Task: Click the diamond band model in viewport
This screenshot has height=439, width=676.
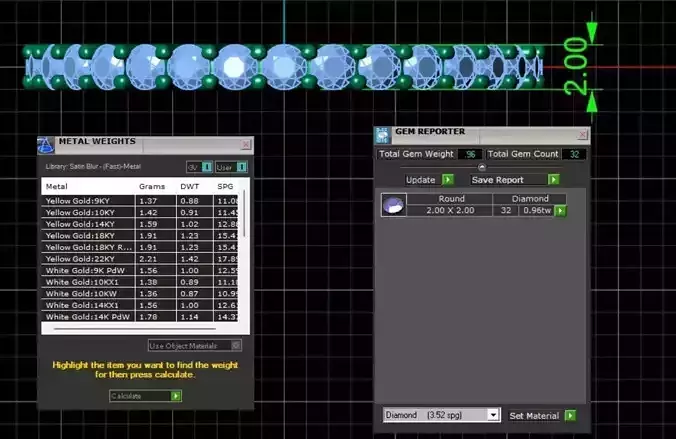Action: [x=284, y=67]
